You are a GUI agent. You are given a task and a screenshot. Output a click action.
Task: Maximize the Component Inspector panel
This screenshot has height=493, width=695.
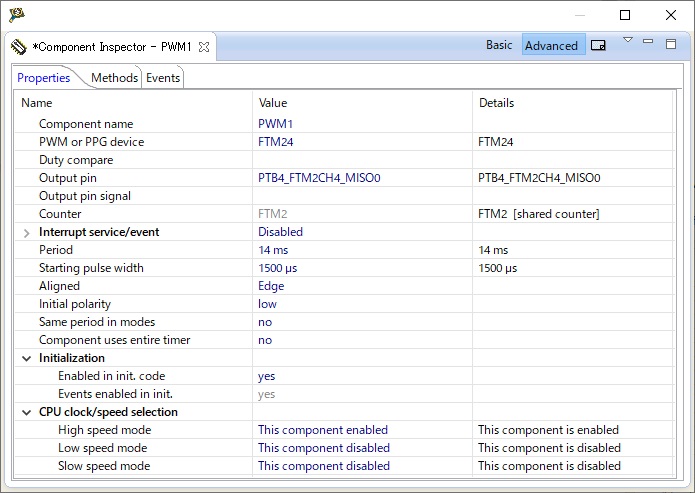[x=671, y=43]
